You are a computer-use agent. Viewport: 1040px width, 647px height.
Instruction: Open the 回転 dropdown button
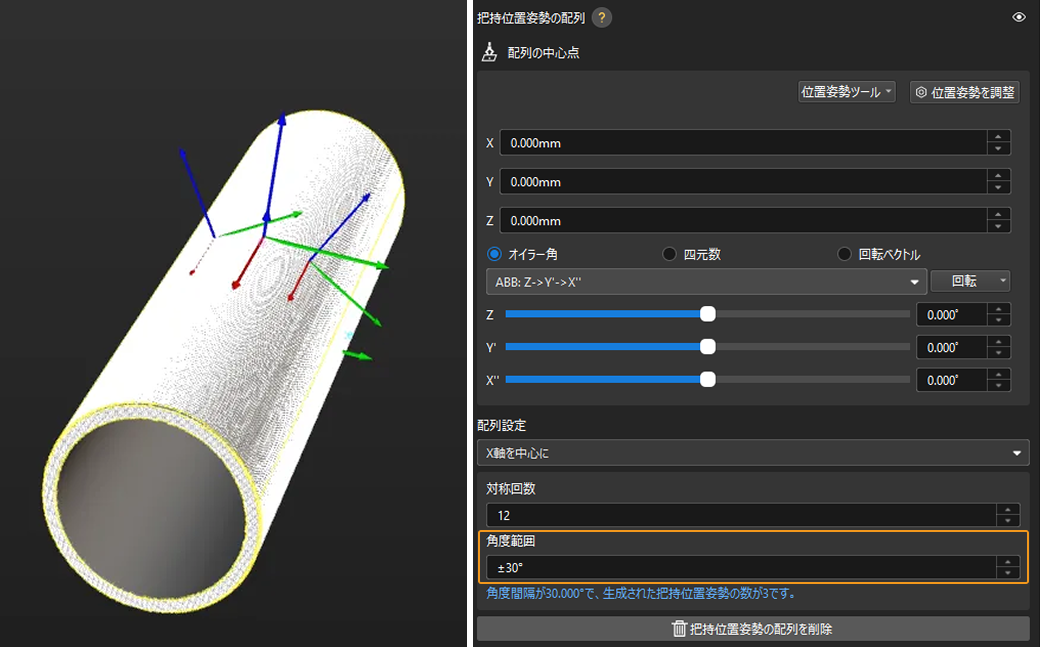tap(969, 282)
